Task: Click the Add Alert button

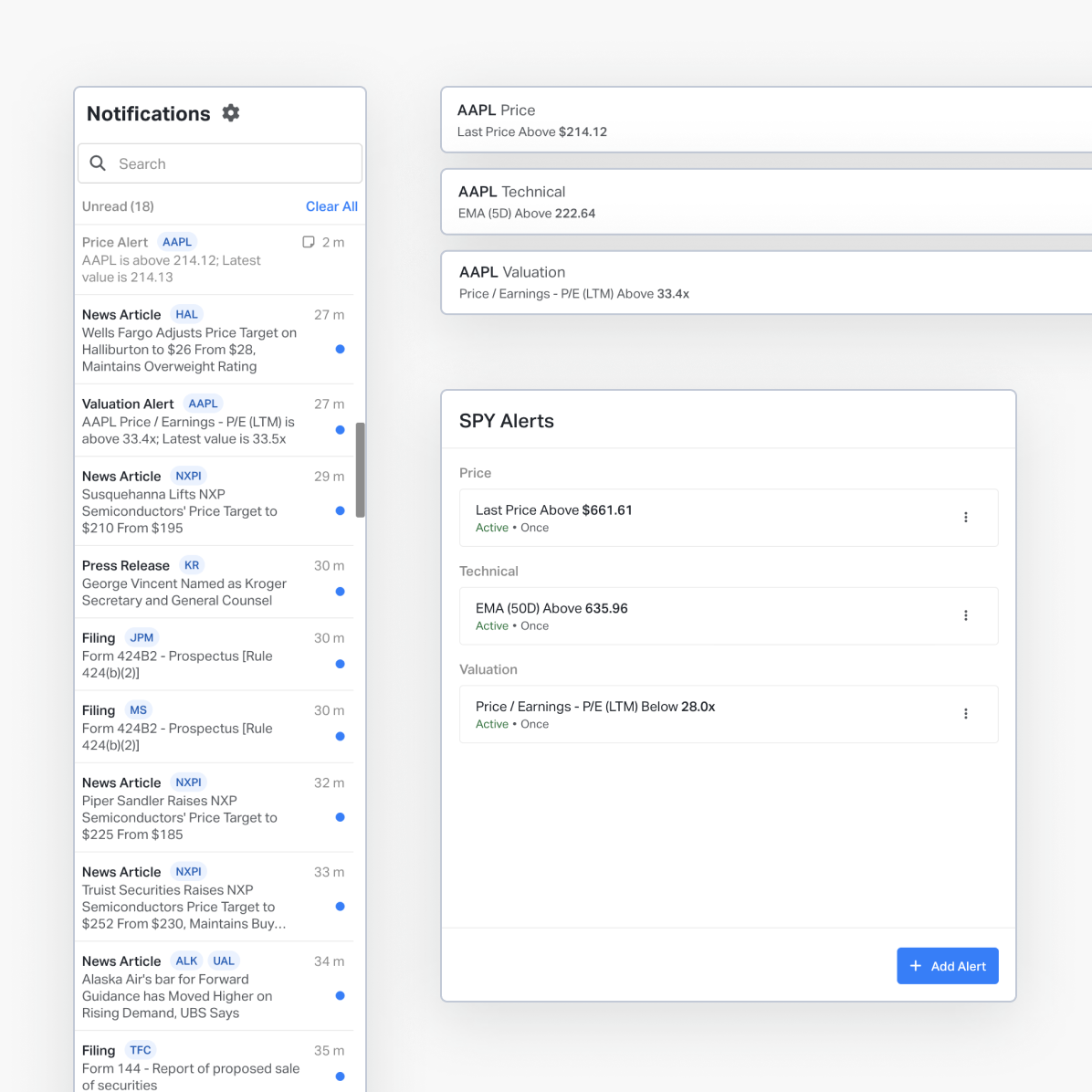Action: [x=947, y=965]
